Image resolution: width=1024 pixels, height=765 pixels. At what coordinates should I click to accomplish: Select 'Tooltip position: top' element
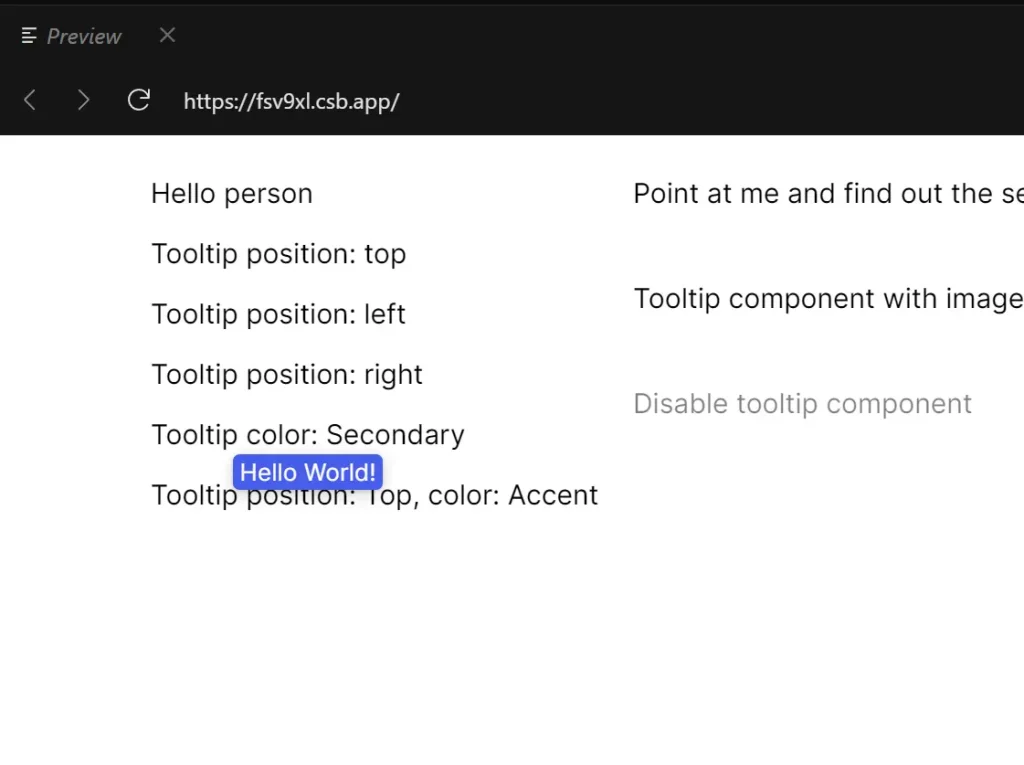(x=278, y=254)
